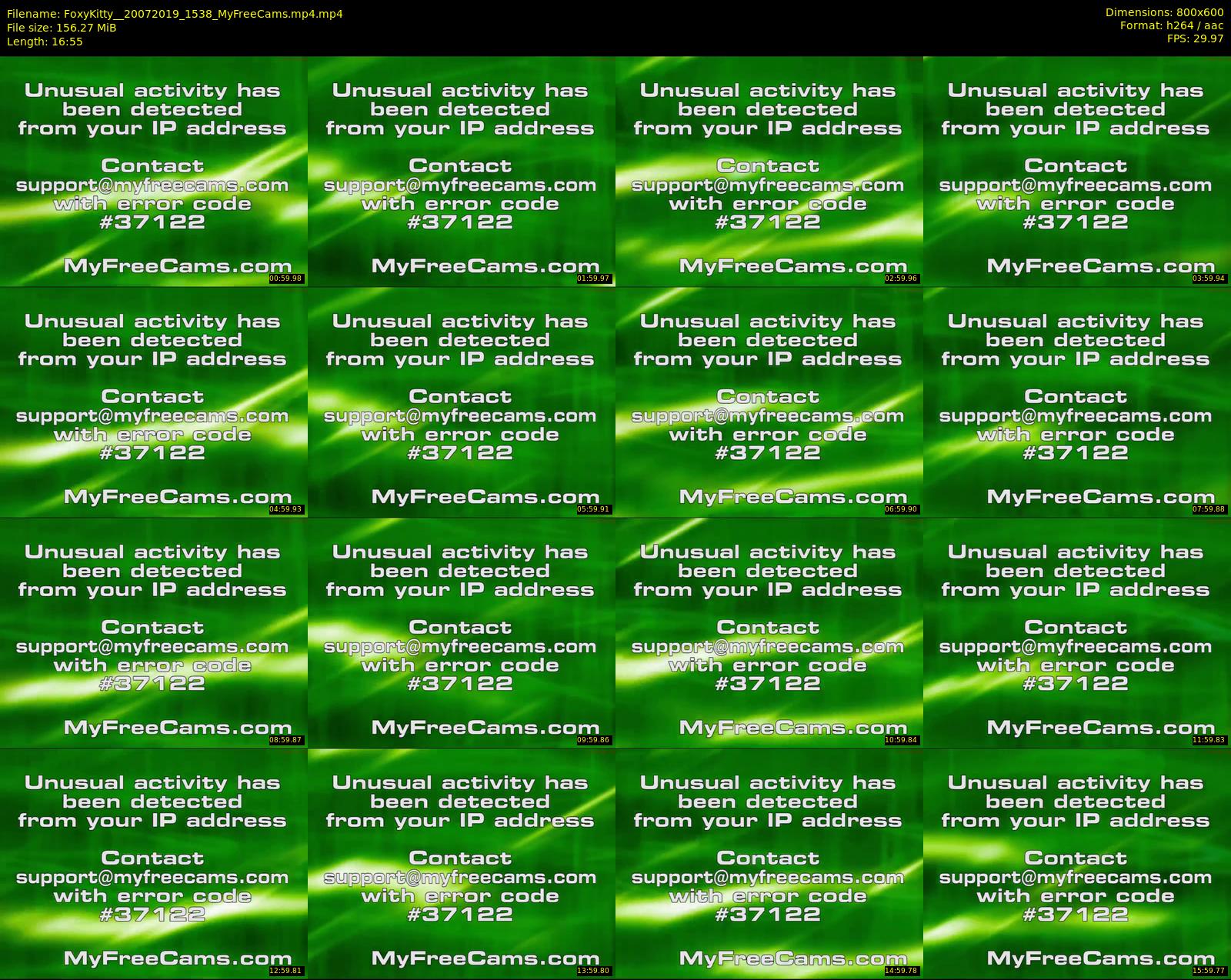Open the thumbnail stamped 00:59.98

[x=153, y=171]
